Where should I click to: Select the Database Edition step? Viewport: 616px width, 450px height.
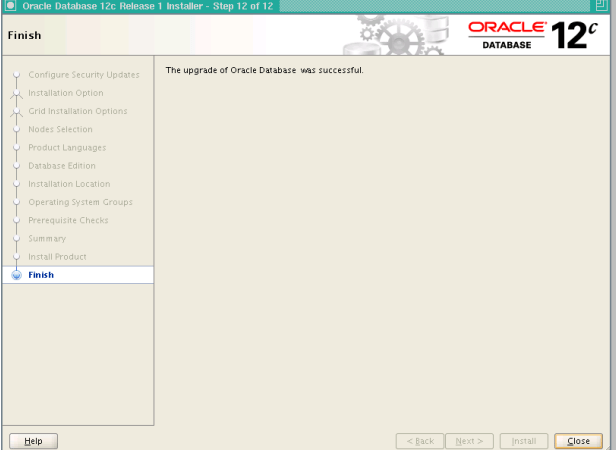(62, 165)
